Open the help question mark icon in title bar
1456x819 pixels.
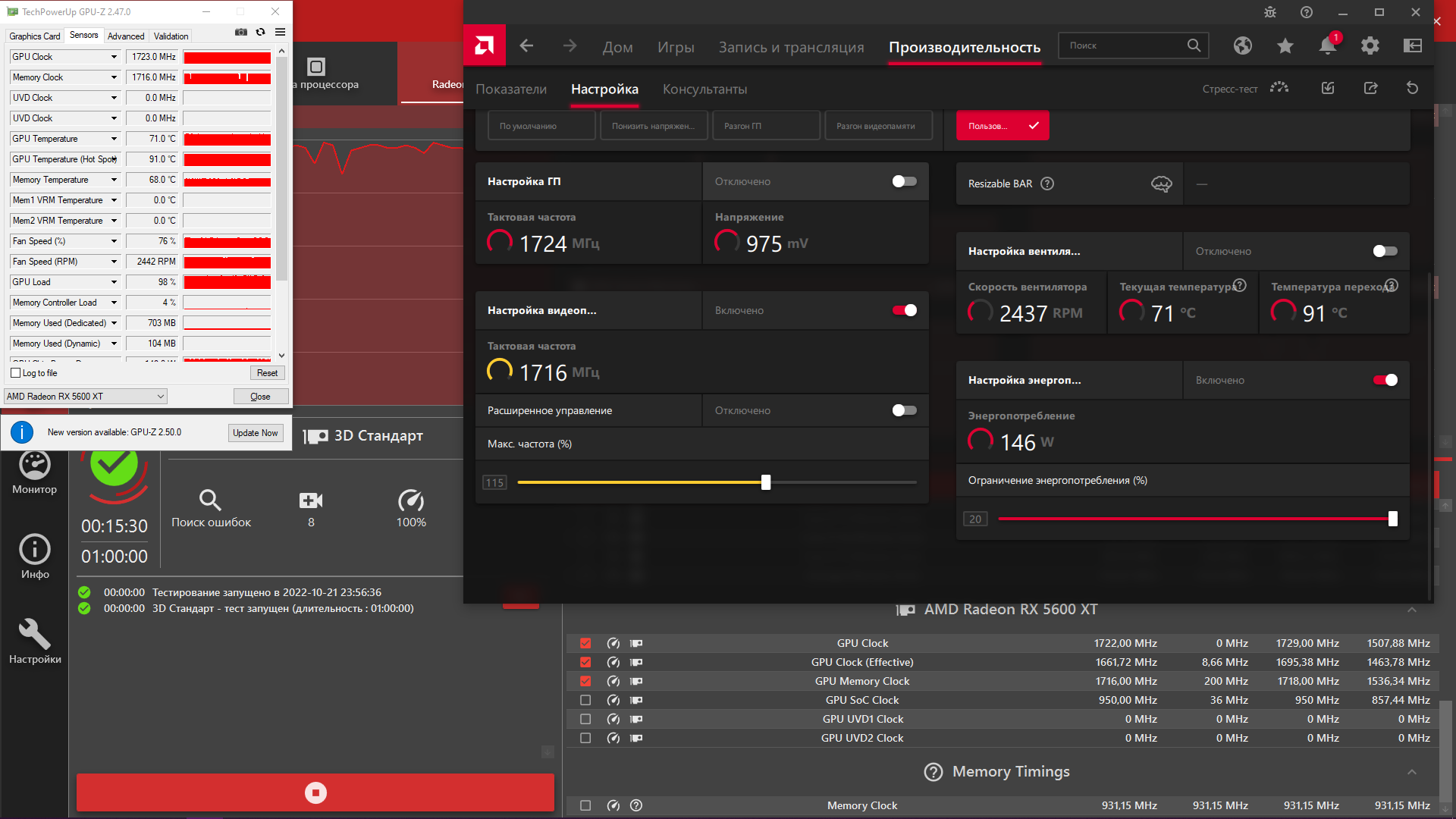click(1306, 12)
